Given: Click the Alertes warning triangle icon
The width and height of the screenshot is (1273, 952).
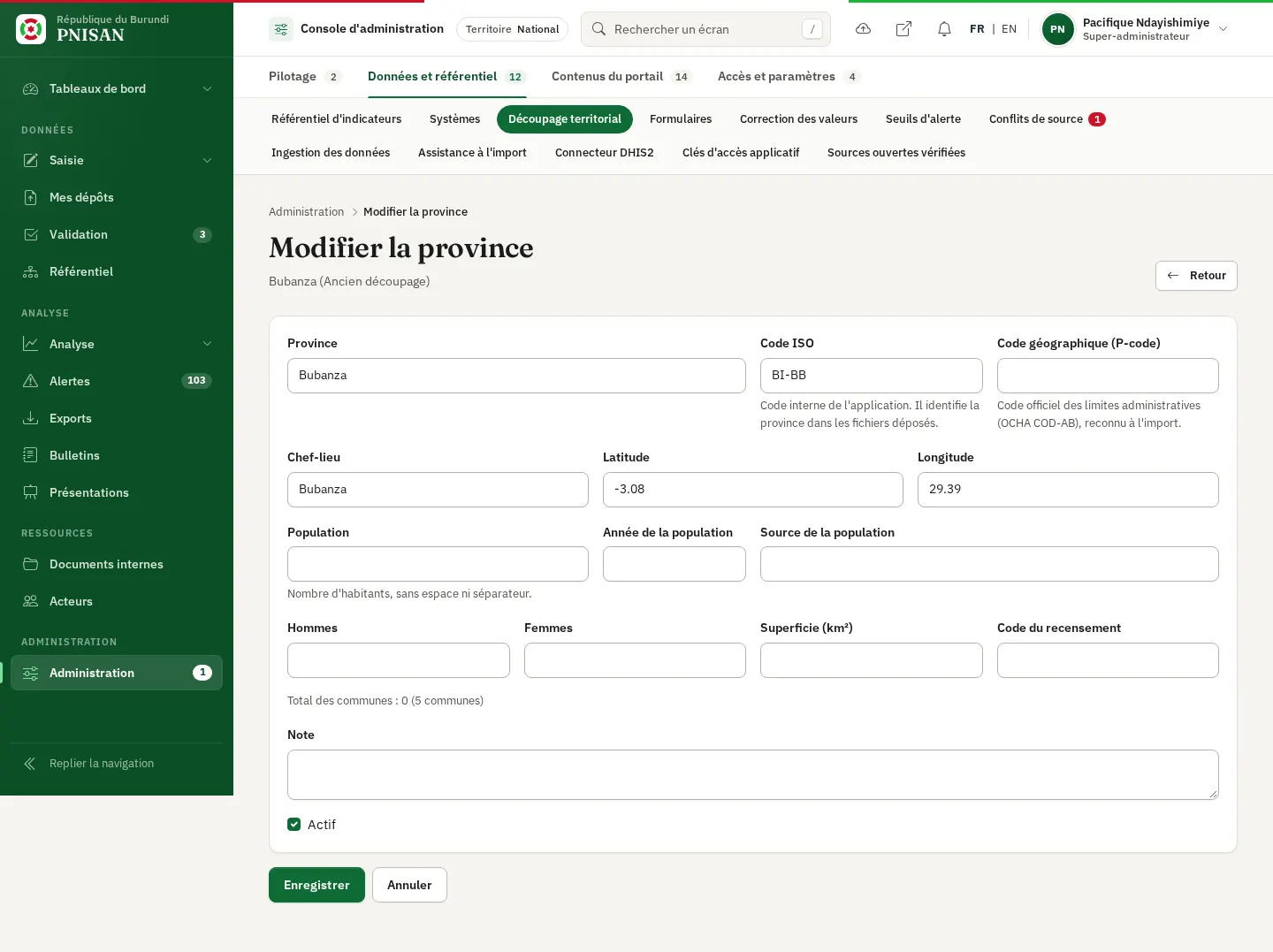Looking at the screenshot, I should [x=31, y=381].
